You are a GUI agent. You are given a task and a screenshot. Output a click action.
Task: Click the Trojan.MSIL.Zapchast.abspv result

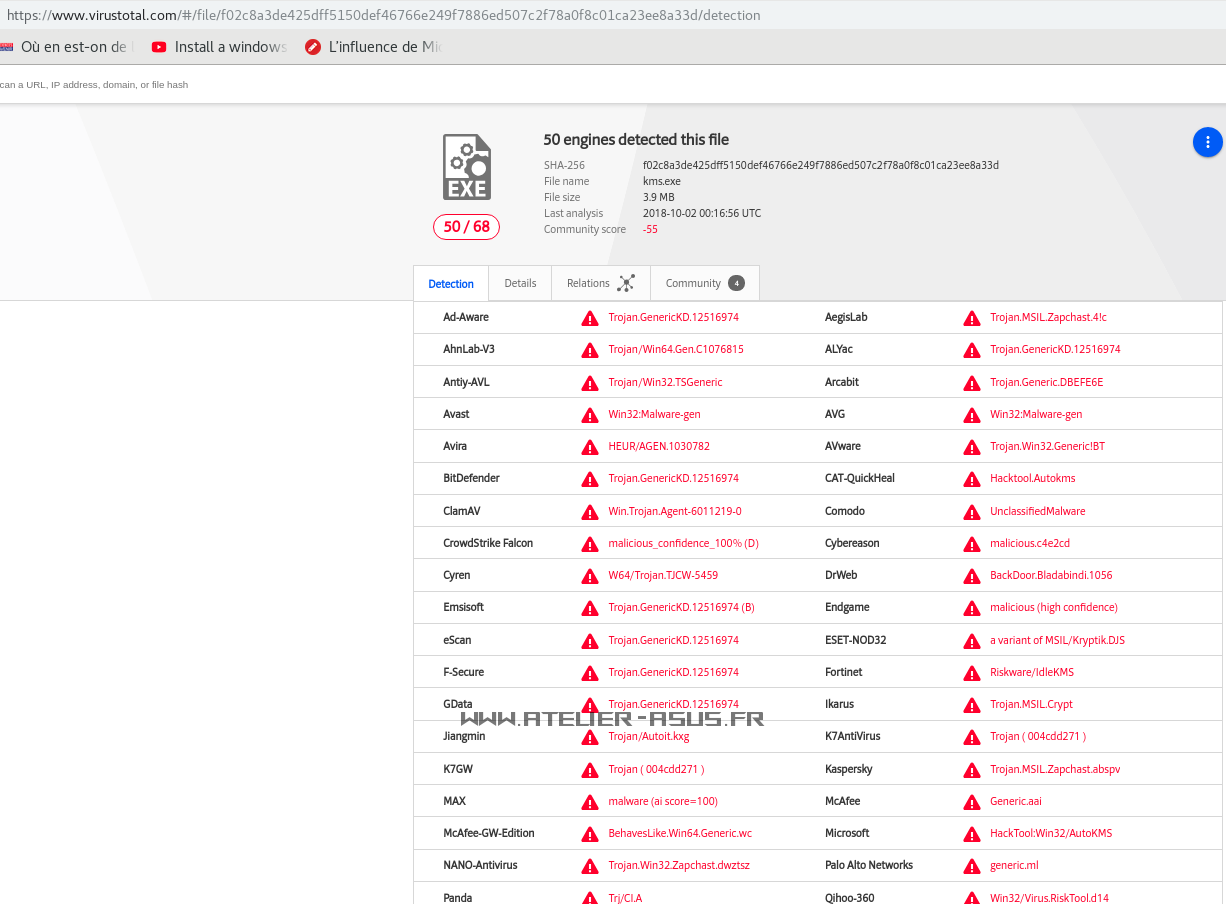tap(1055, 769)
